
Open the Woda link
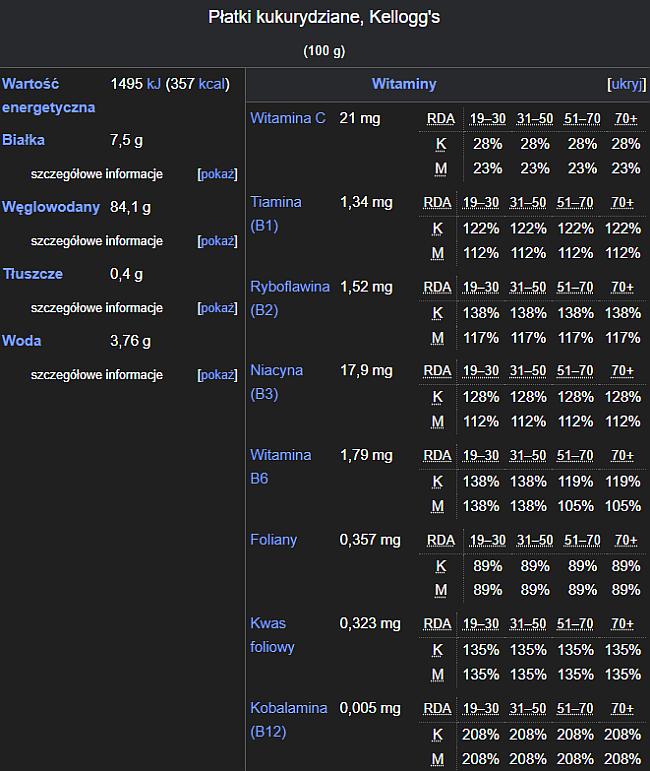point(22,341)
